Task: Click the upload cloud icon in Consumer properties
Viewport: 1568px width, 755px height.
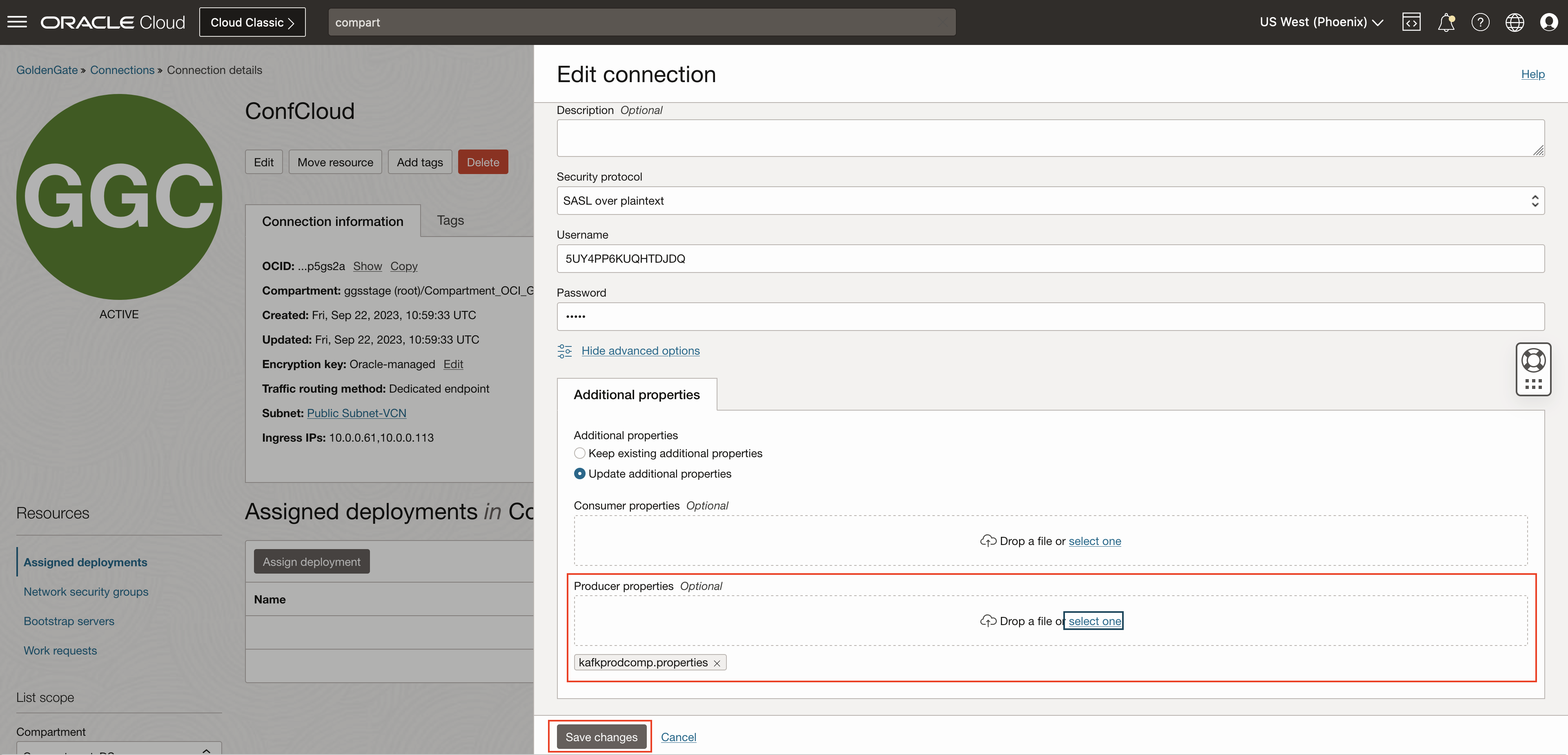Action: tap(989, 541)
